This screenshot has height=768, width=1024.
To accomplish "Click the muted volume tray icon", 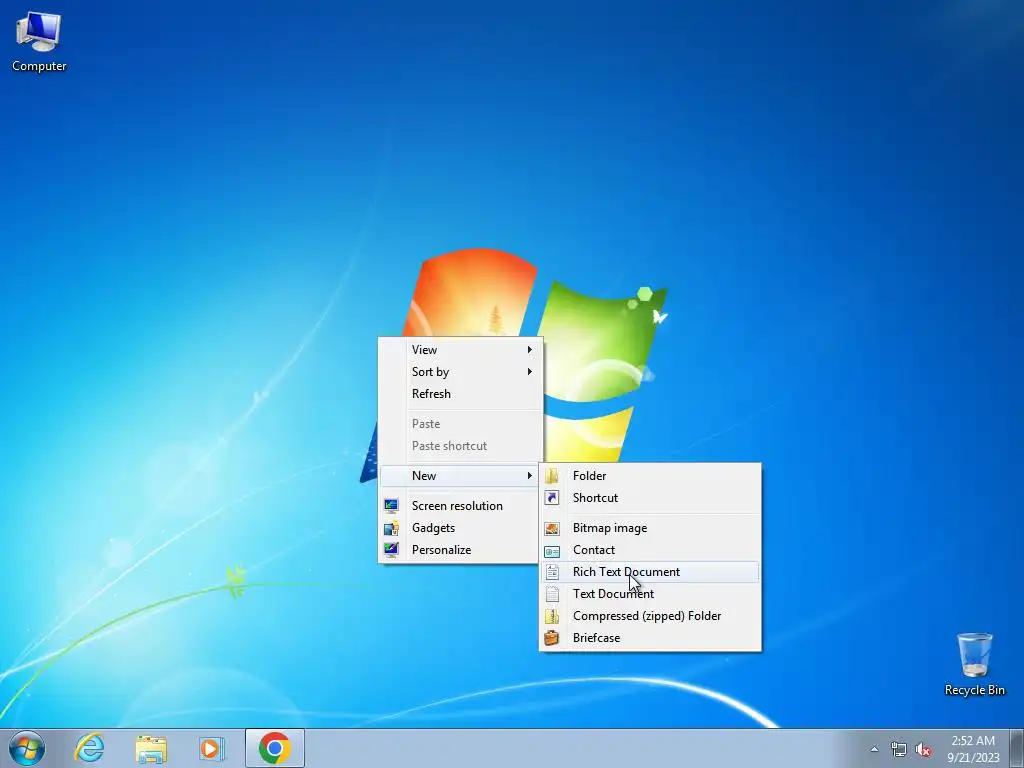I will (923, 749).
